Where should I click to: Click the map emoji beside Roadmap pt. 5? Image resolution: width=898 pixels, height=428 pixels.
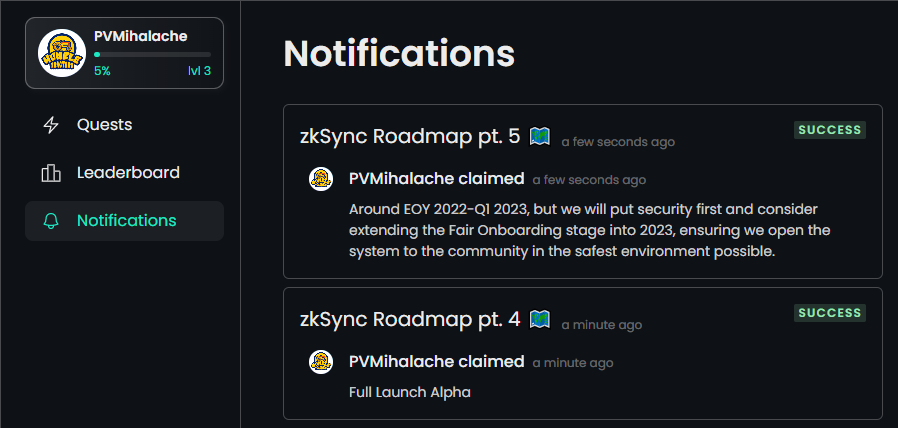tap(539, 137)
